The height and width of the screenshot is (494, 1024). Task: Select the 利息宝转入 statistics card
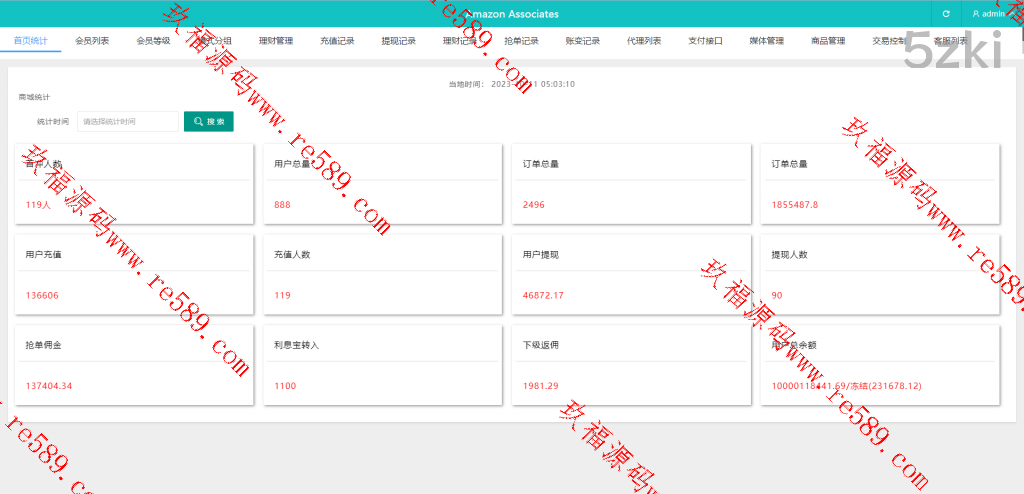(x=382, y=365)
